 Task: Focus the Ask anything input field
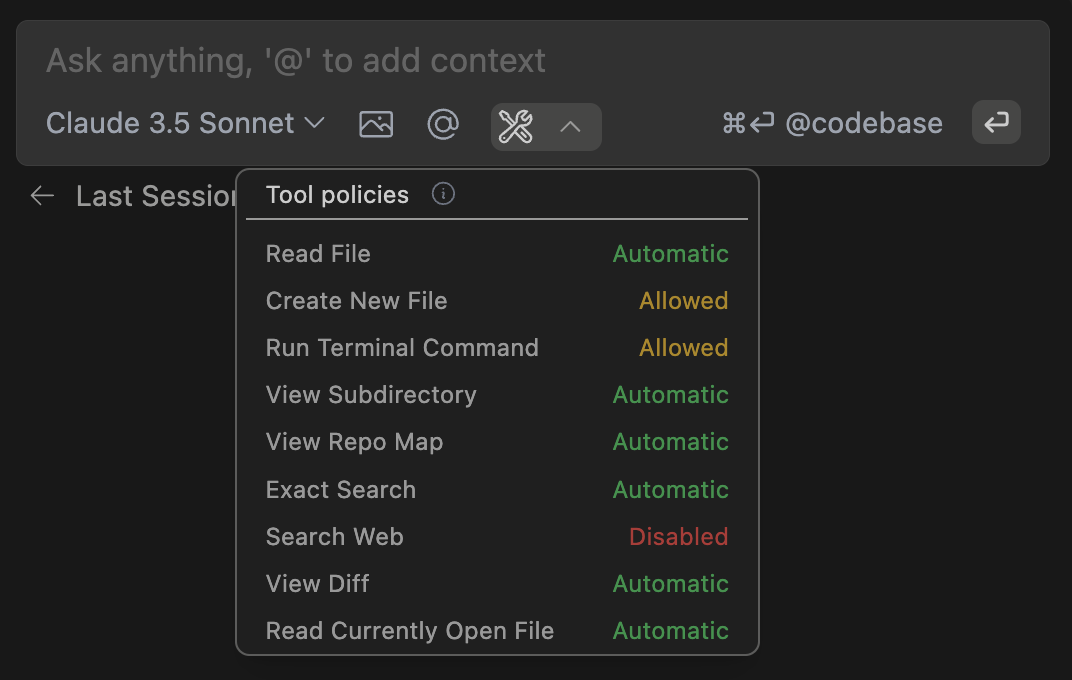500,61
